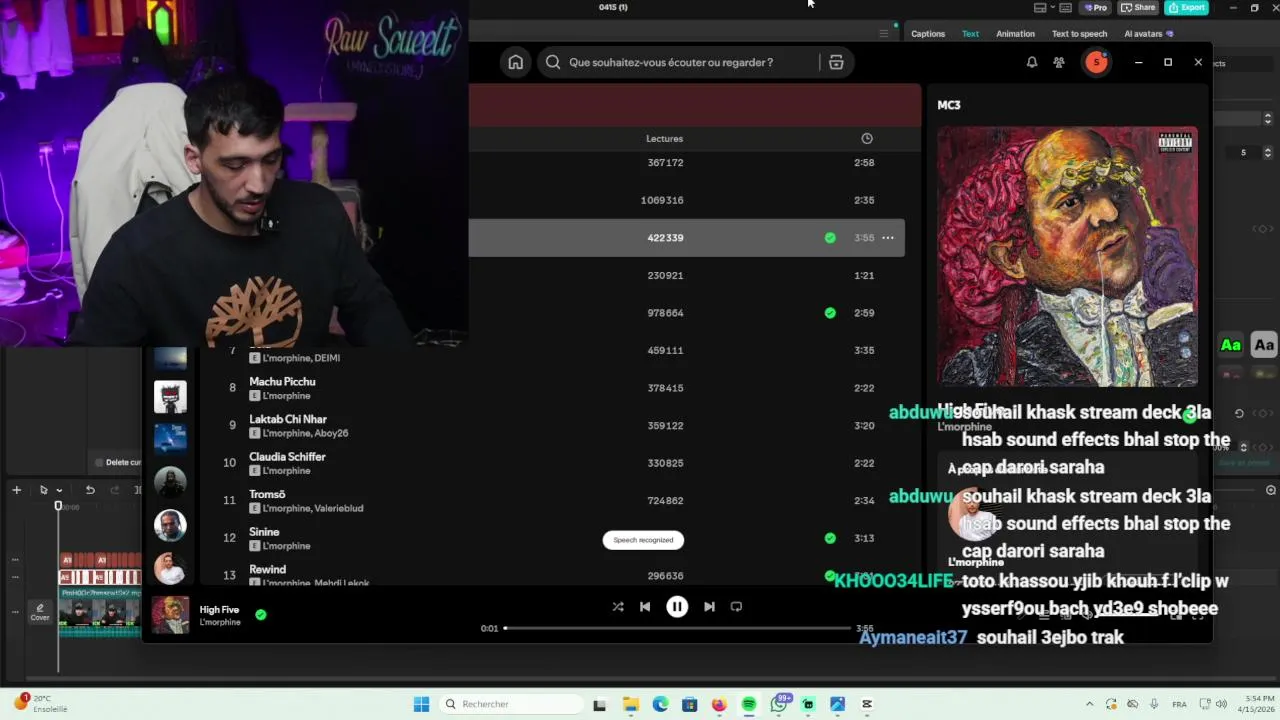The height and width of the screenshot is (720, 1280).
Task: Play track Rewind
Action: pos(267,569)
